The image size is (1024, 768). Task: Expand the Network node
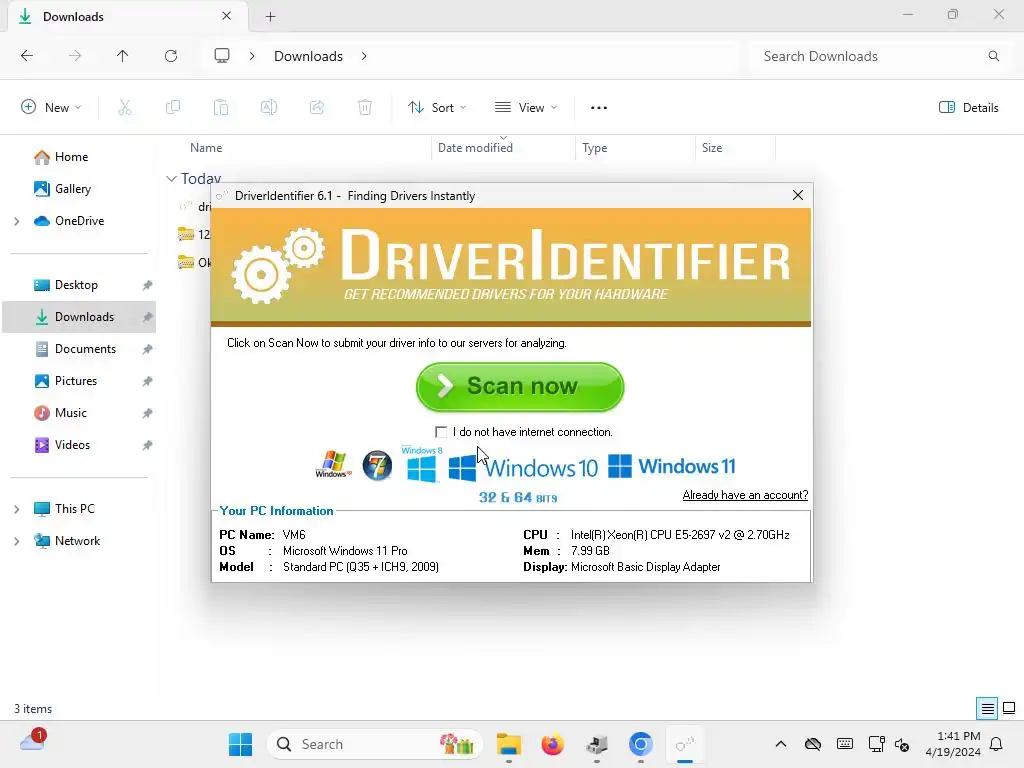[x=17, y=541]
